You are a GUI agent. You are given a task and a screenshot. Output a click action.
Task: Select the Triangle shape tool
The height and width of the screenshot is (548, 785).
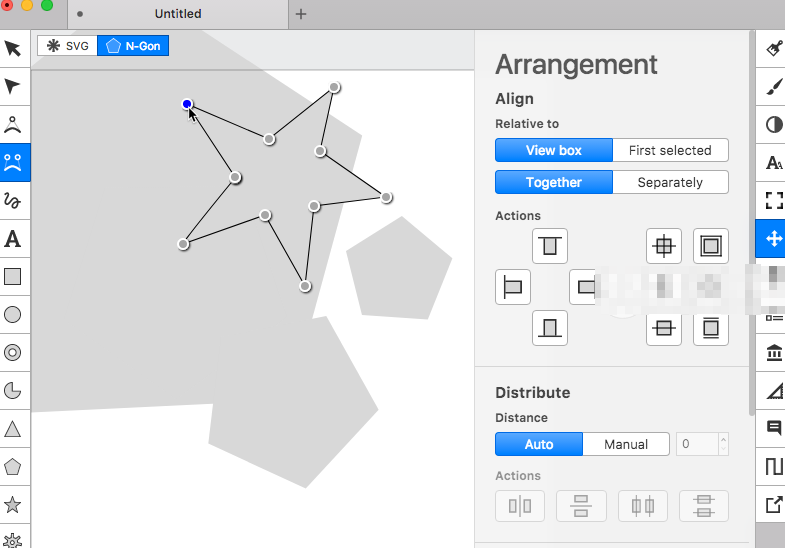(13, 429)
